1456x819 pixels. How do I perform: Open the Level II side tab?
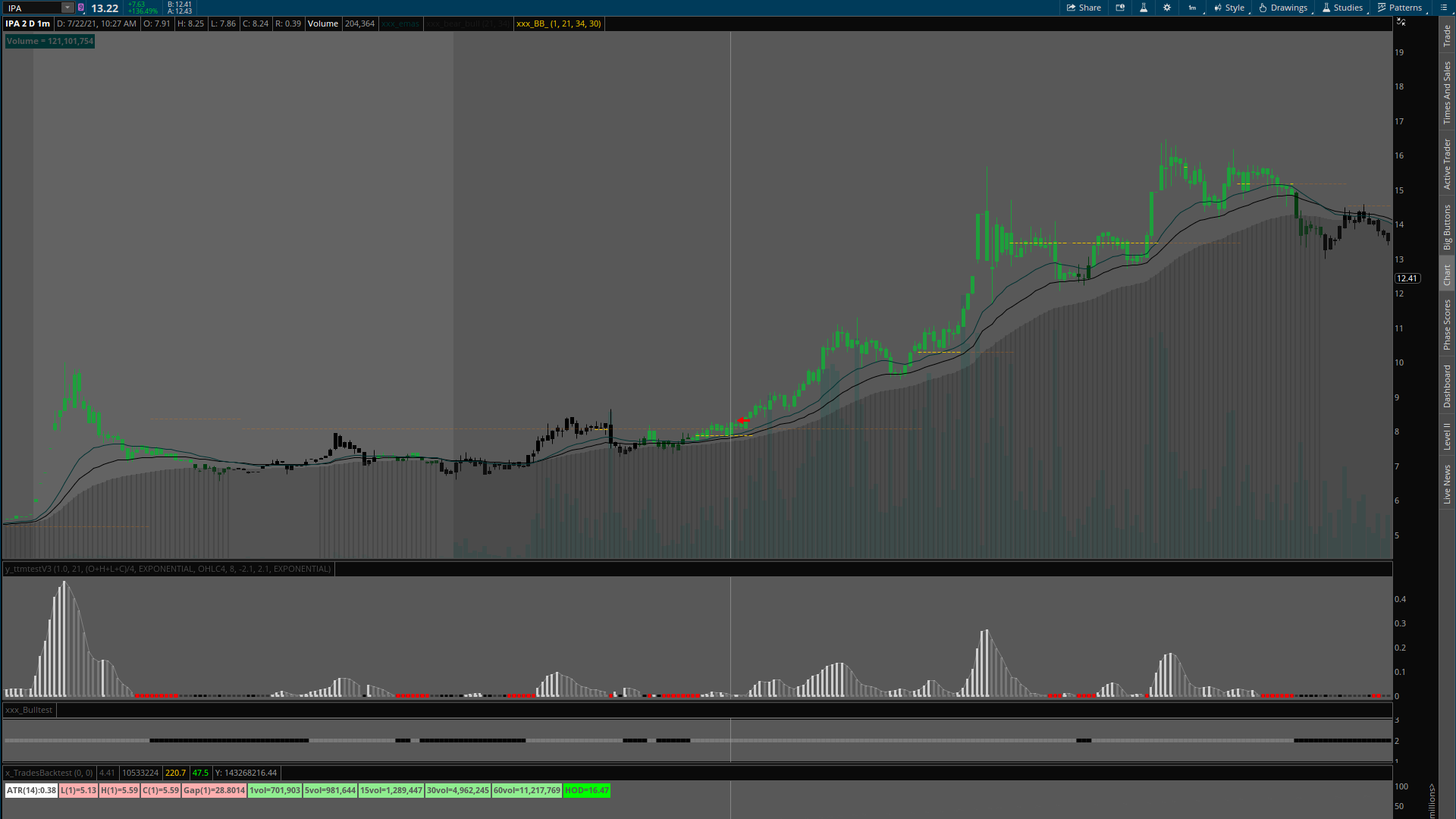tap(1447, 437)
